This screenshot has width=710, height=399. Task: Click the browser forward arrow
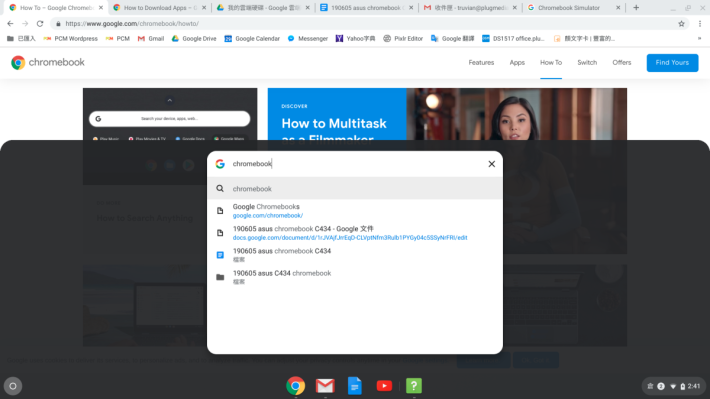pyautogui.click(x=25, y=24)
